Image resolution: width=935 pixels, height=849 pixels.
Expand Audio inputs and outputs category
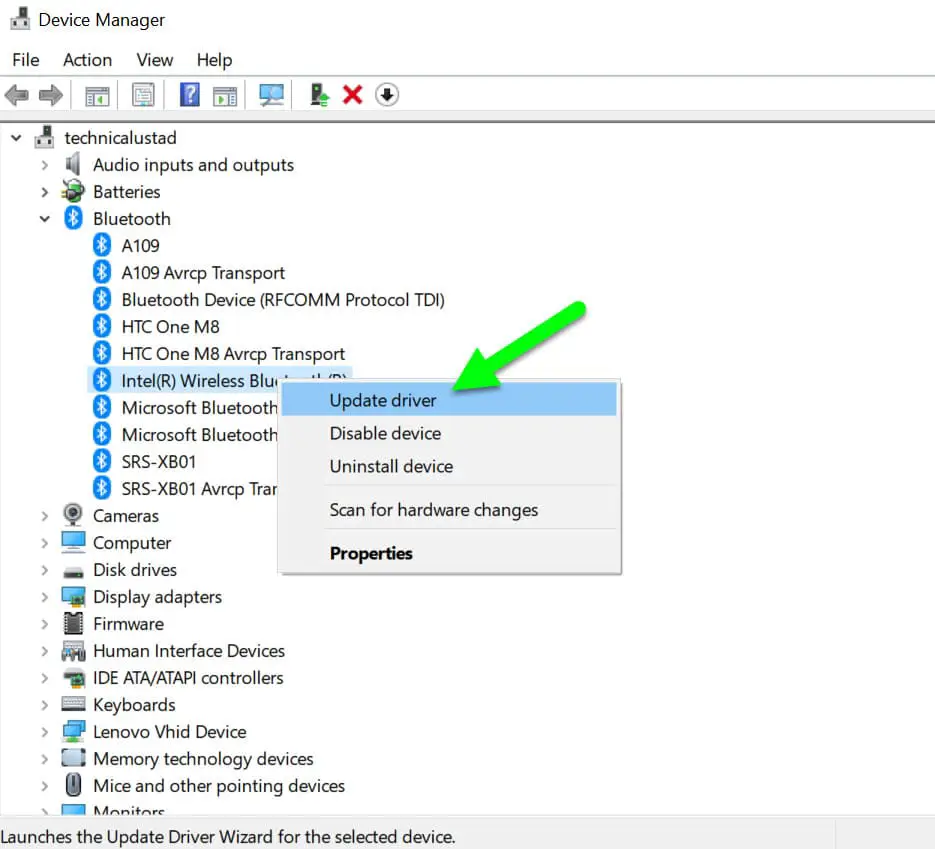coord(45,165)
